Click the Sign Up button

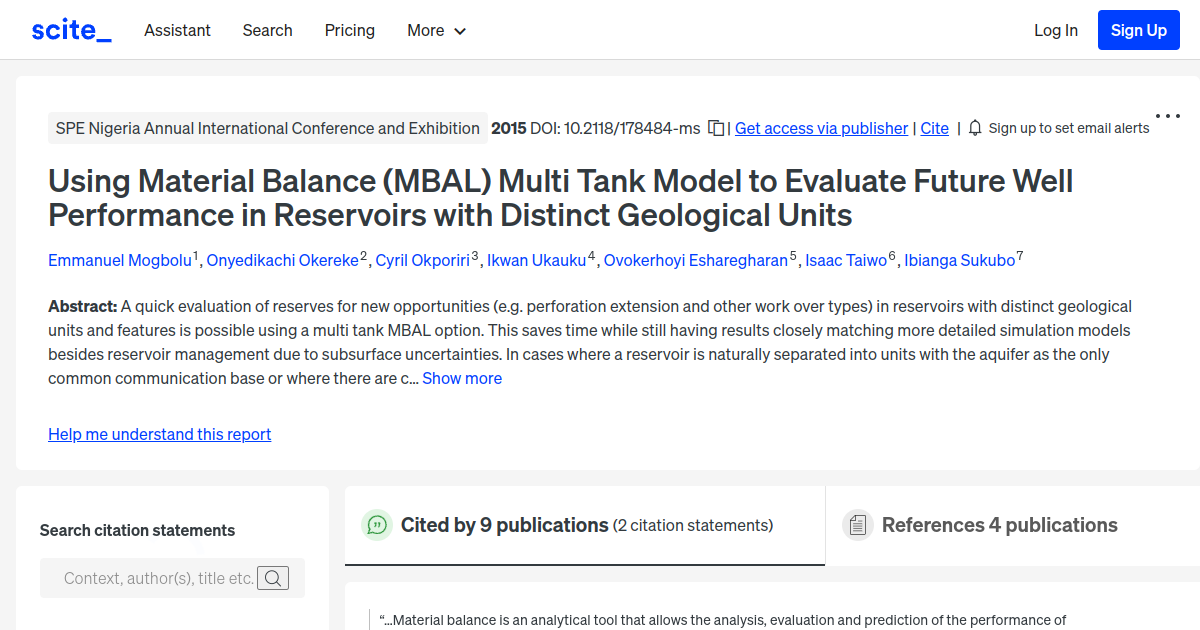coord(1138,29)
